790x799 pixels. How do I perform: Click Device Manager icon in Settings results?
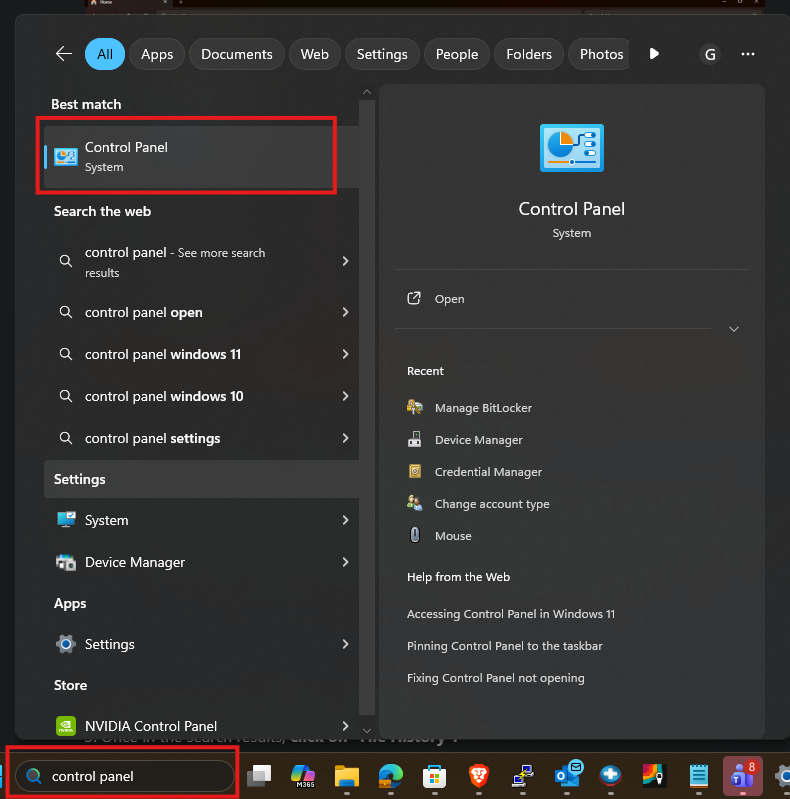coord(66,562)
